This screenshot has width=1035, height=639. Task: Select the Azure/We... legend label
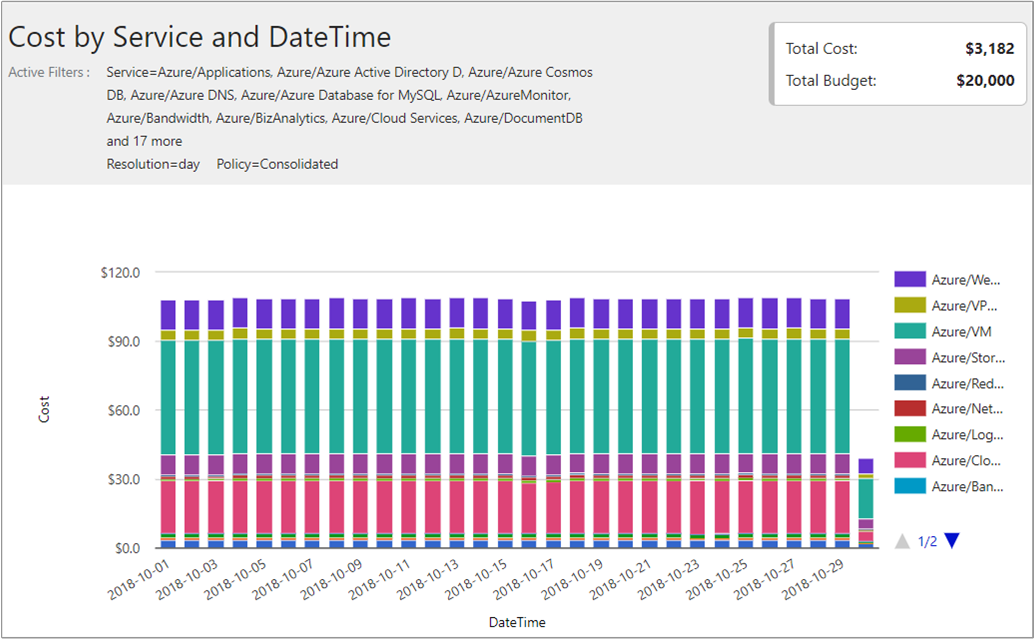[966, 280]
